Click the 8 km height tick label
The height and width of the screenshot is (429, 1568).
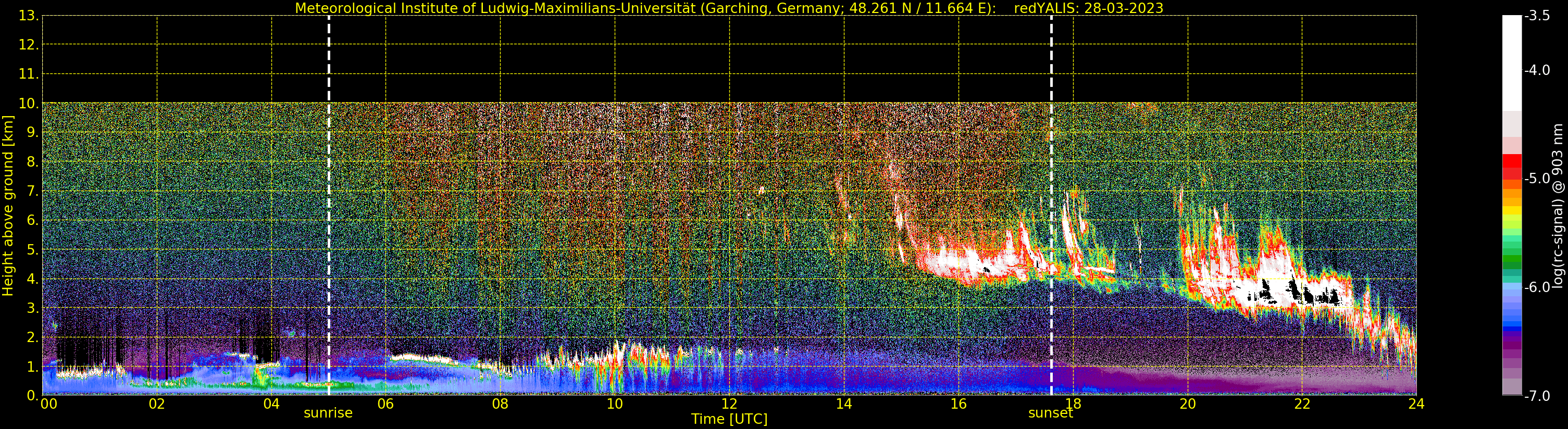[x=32, y=162]
